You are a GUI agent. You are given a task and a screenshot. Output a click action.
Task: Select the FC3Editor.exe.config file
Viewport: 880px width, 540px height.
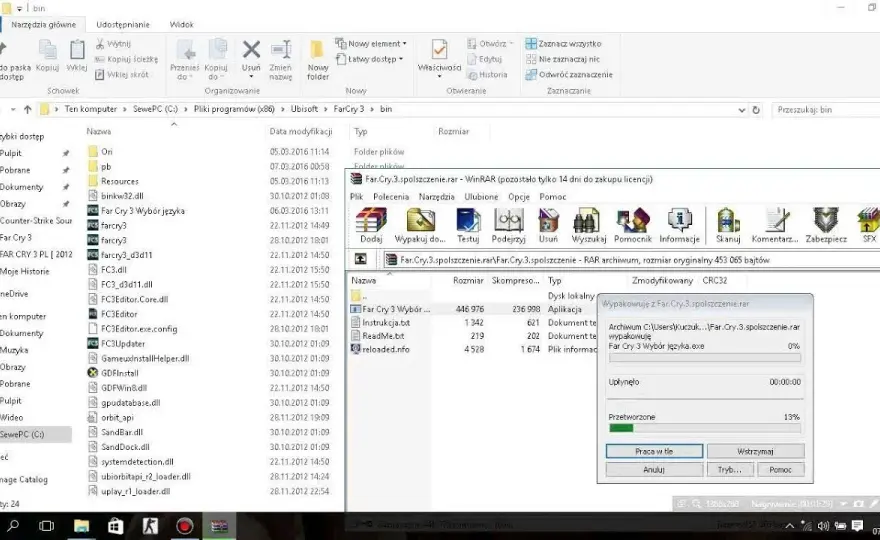pos(139,329)
